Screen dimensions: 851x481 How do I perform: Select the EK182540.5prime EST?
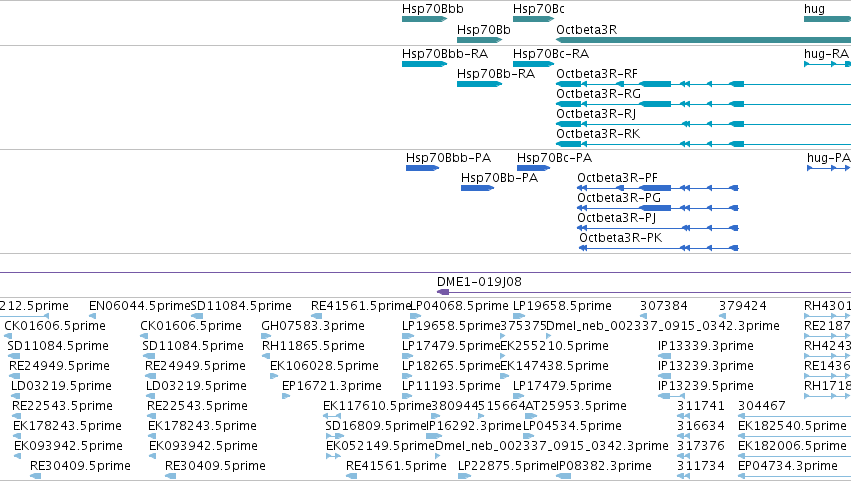click(792, 427)
